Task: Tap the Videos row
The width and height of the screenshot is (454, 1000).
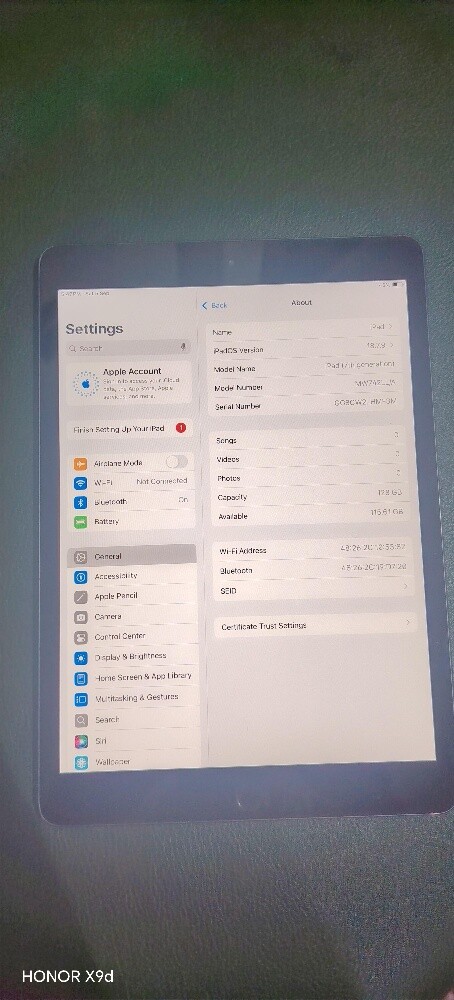Action: 309,457
